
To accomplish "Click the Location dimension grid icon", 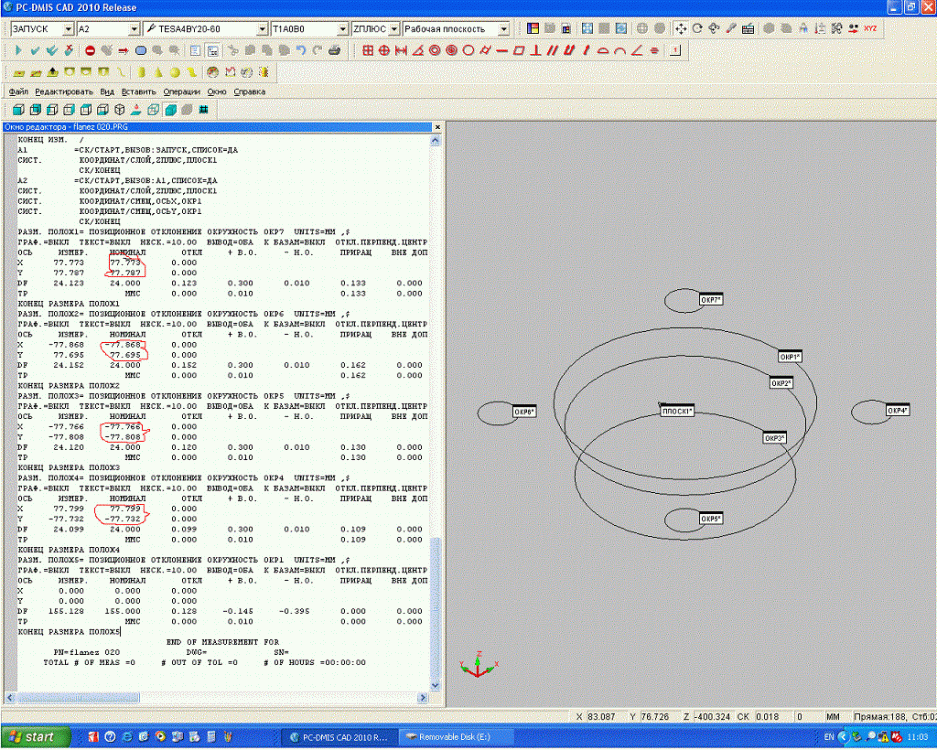I will [x=368, y=51].
